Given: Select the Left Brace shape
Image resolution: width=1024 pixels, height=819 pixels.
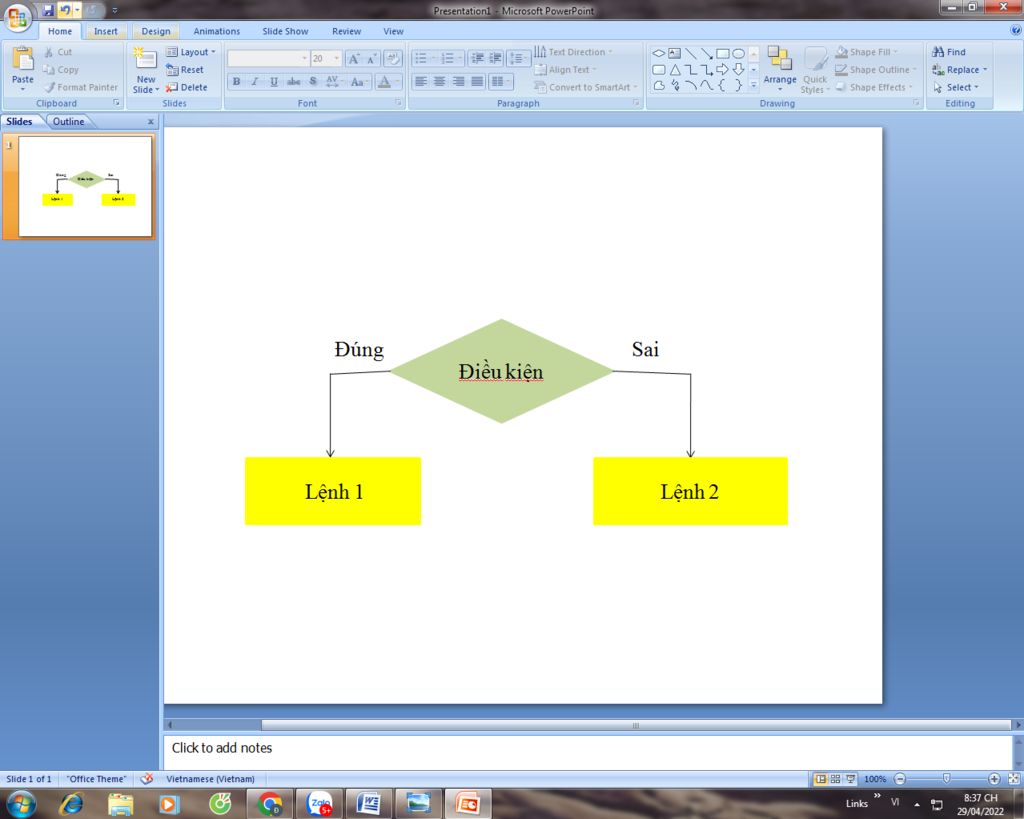Looking at the screenshot, I should pyautogui.click(x=722, y=85).
